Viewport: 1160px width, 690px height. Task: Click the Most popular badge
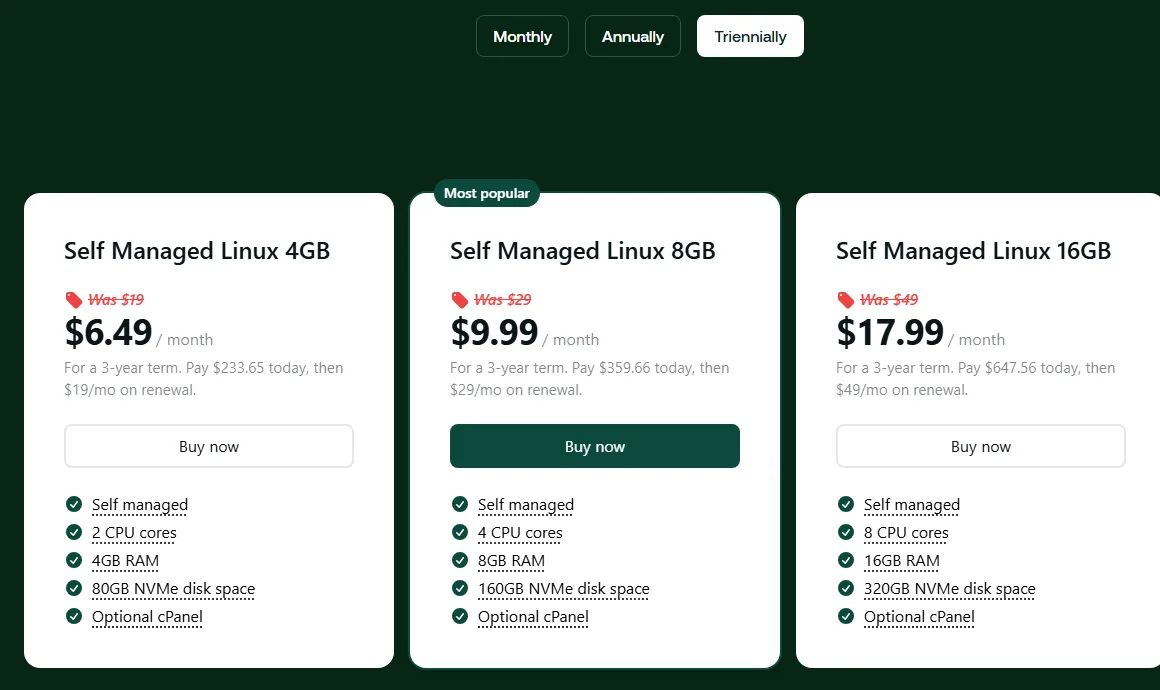487,193
